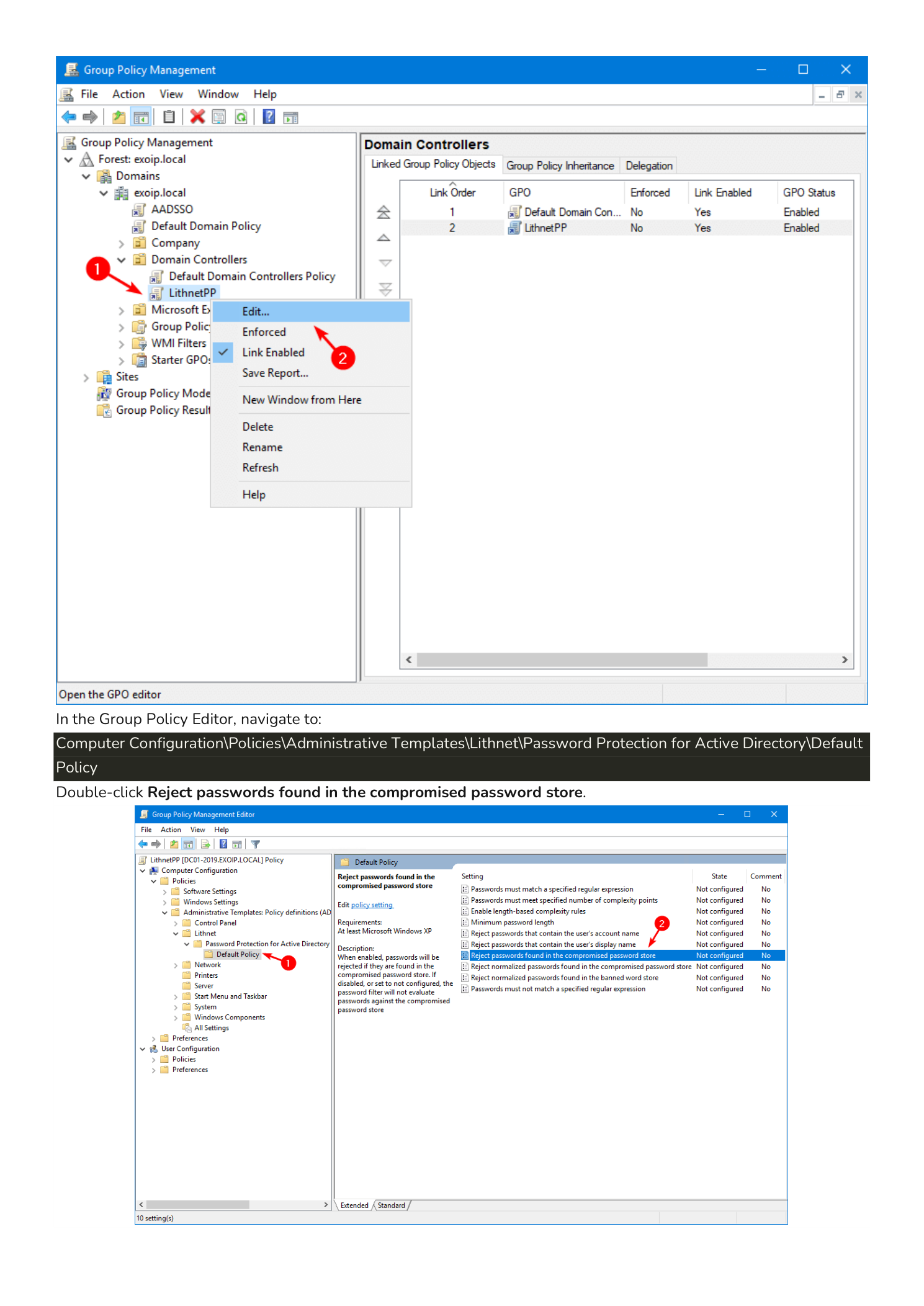Collapse the Lithnet folder in Policy Editor tree
This screenshot has width=924, height=1306.
pos(176,933)
